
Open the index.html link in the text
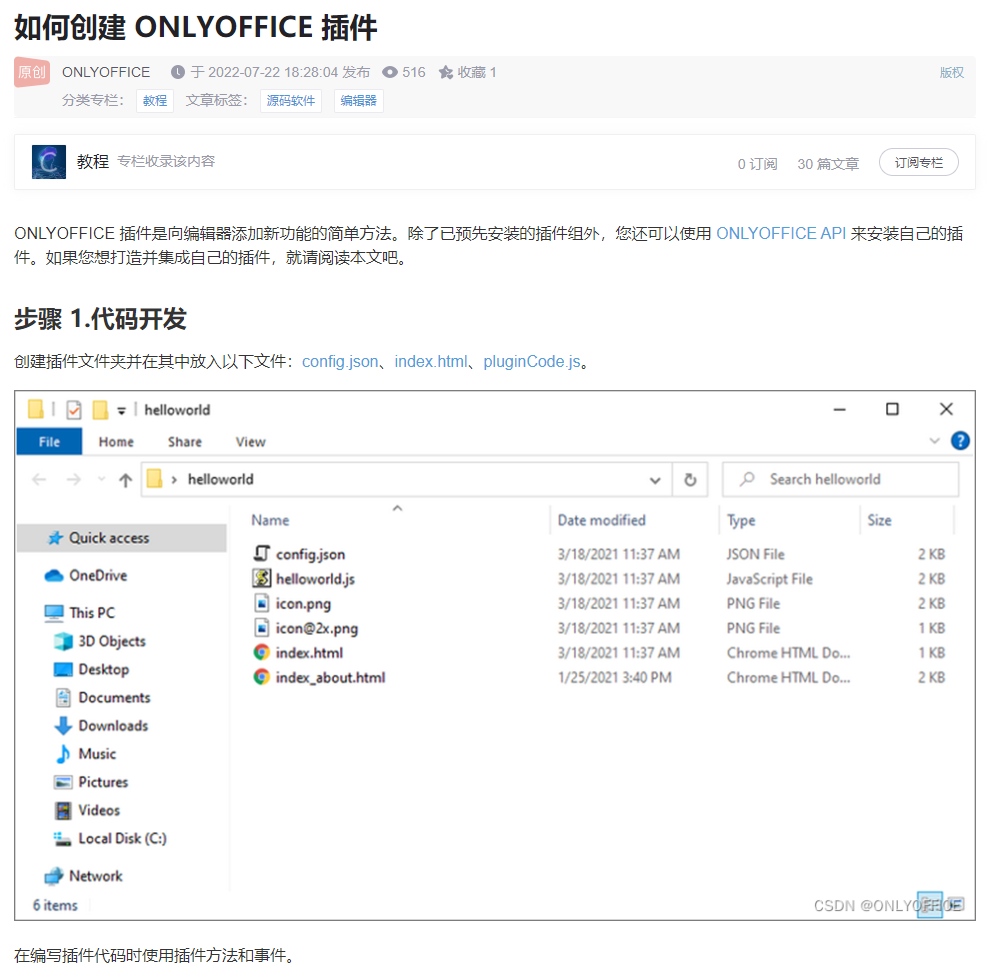pos(431,362)
